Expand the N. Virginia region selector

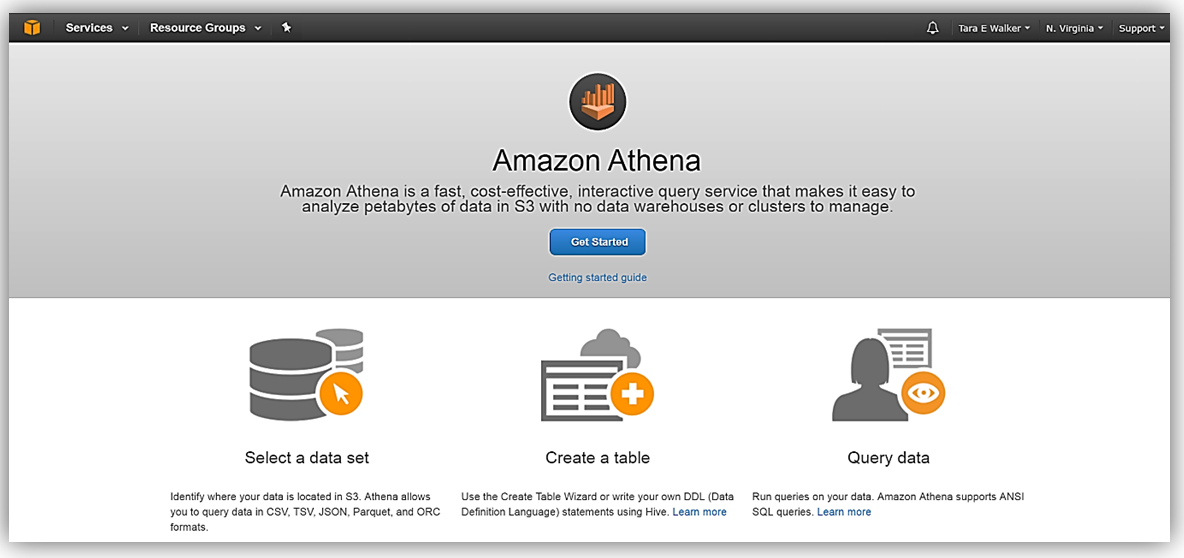pos(1074,28)
